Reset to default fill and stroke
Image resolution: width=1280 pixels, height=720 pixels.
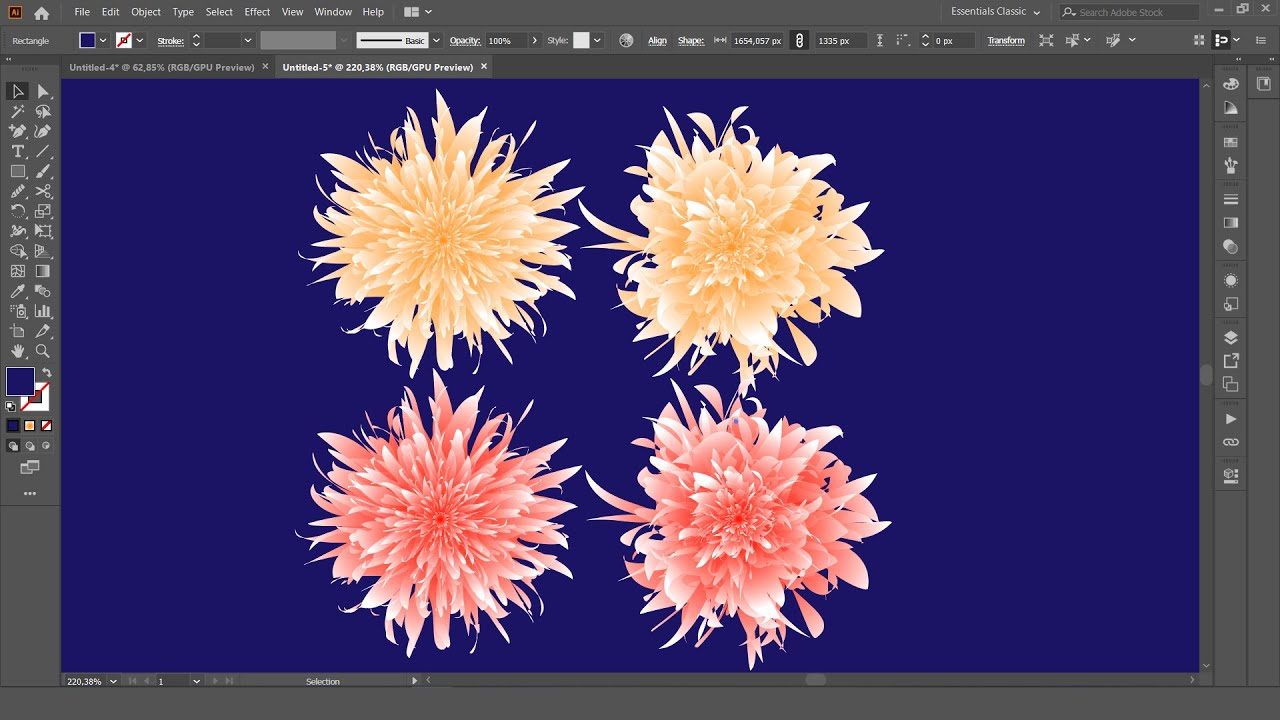tap(11, 407)
